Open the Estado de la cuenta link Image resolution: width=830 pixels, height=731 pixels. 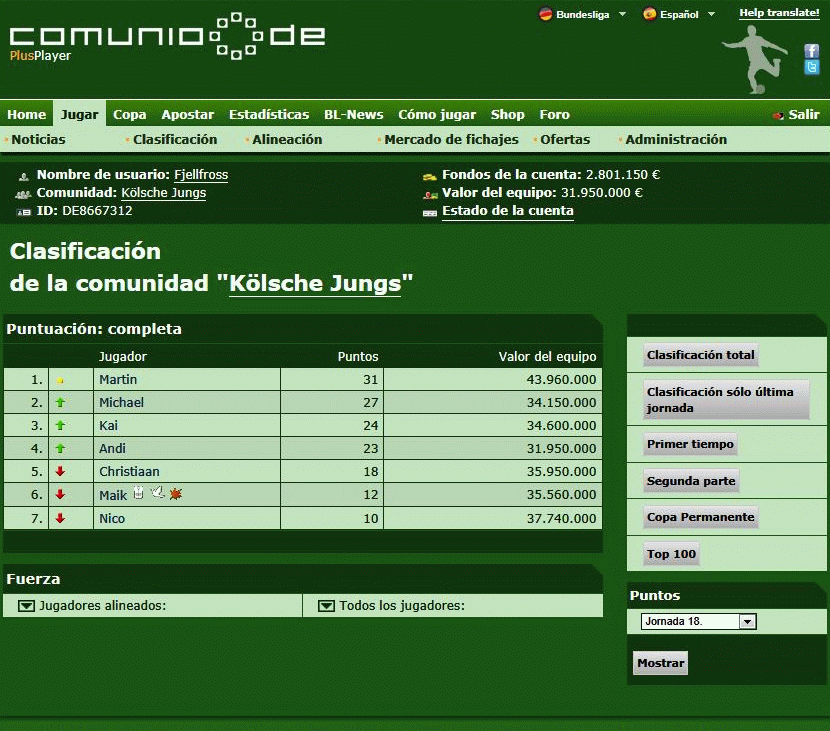pyautogui.click(x=507, y=211)
